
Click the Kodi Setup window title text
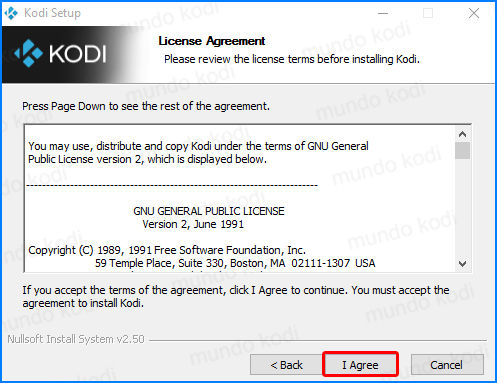pyautogui.click(x=52, y=13)
